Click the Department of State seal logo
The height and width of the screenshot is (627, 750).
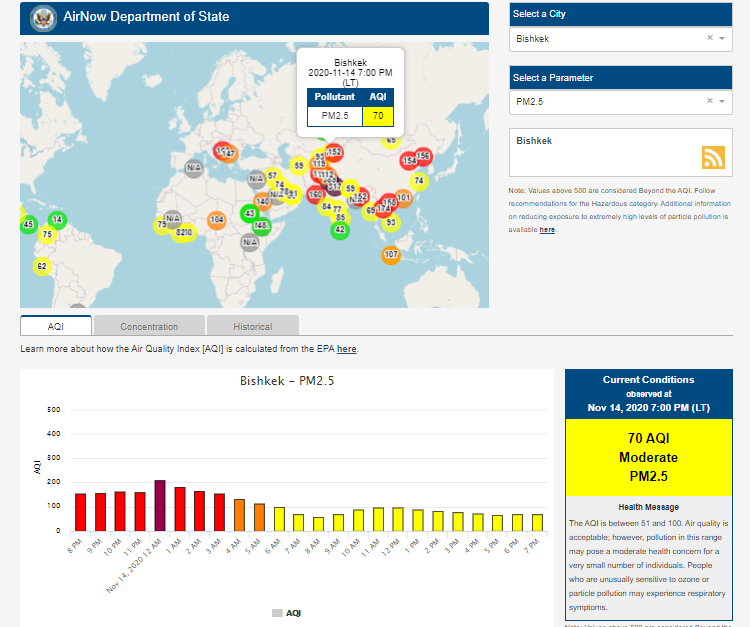43,17
